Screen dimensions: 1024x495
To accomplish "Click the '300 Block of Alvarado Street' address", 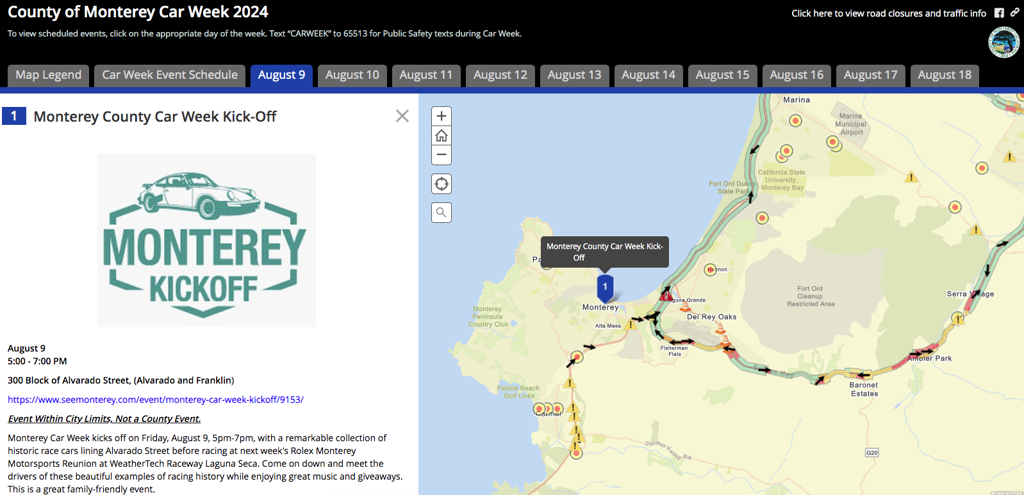I will point(121,380).
